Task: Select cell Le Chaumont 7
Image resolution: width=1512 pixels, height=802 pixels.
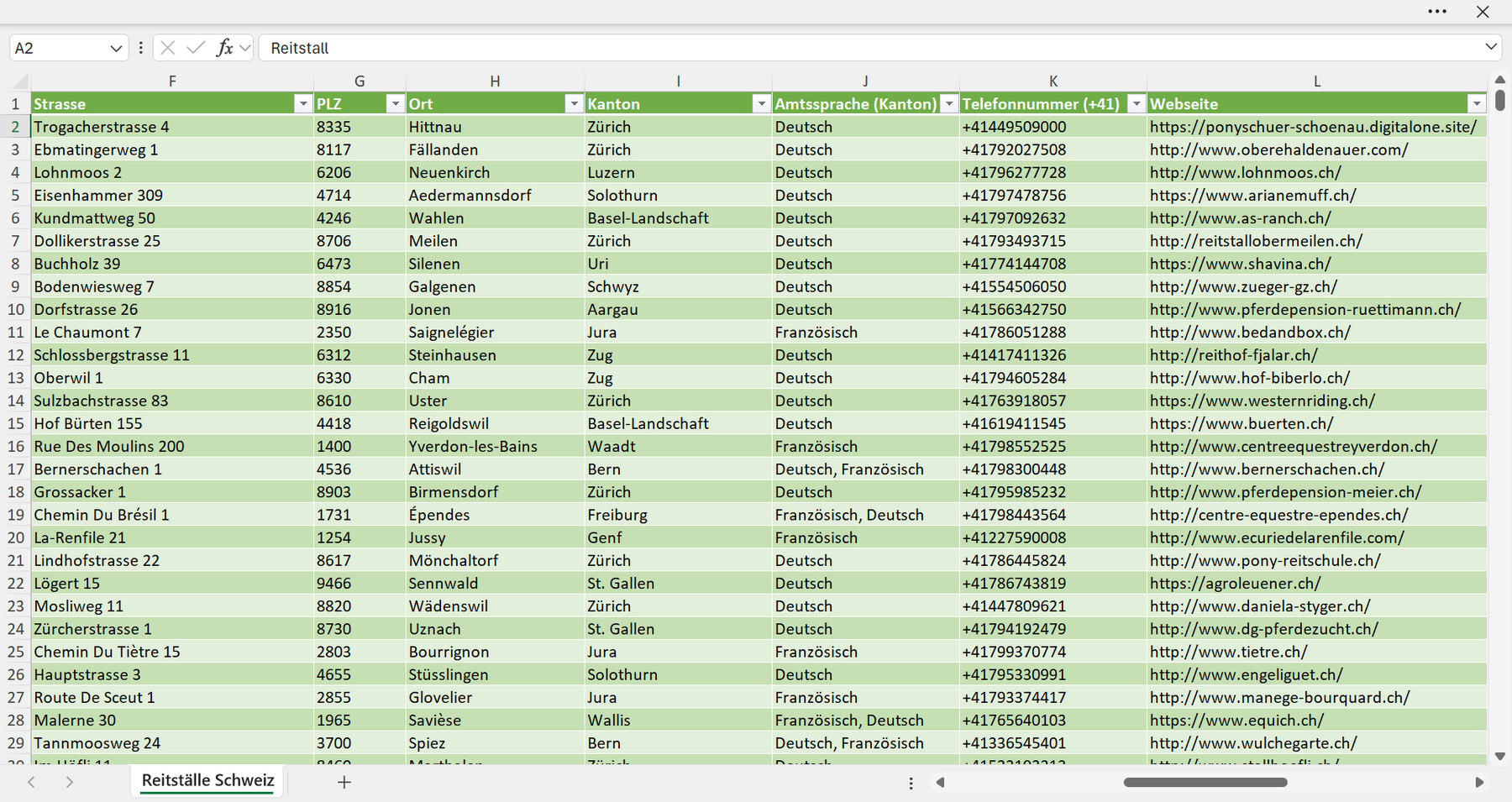Action: coord(172,333)
